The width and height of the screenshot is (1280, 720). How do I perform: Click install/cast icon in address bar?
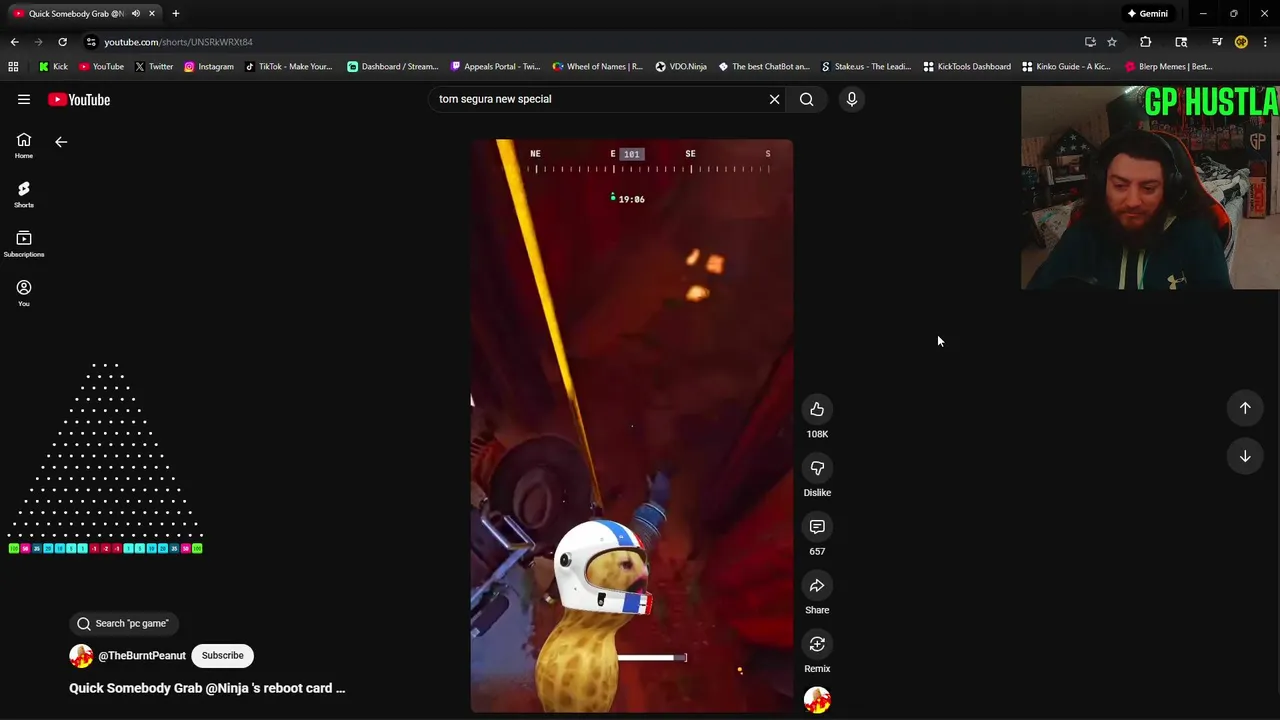coord(1090,42)
